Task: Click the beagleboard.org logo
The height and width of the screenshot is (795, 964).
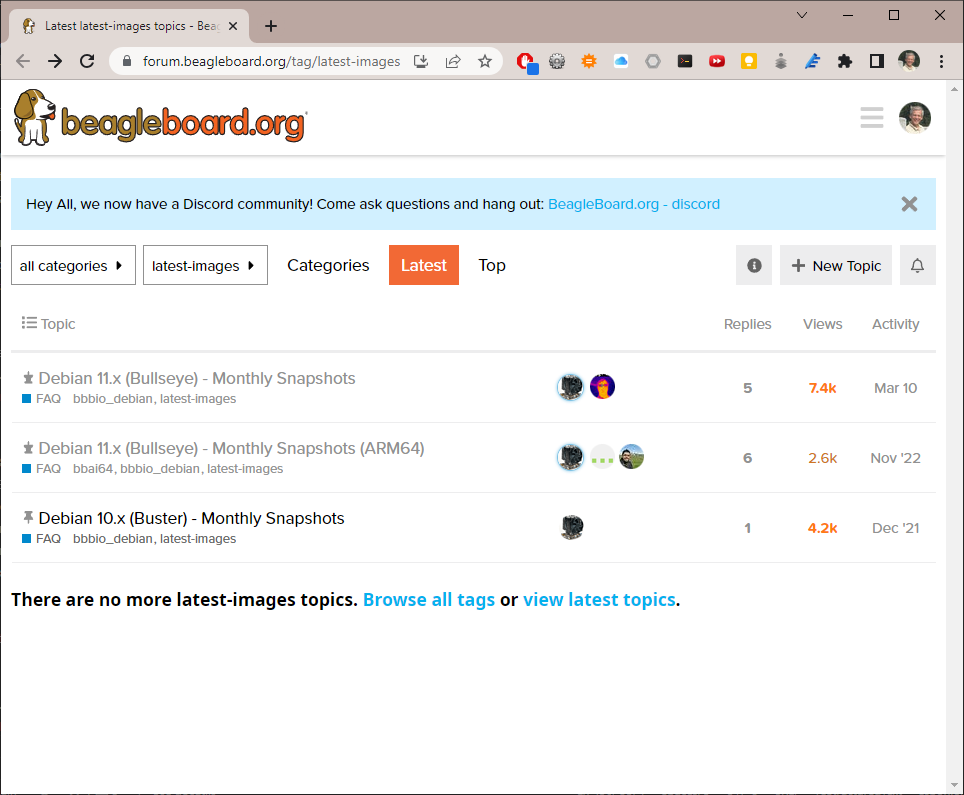Action: [x=160, y=117]
